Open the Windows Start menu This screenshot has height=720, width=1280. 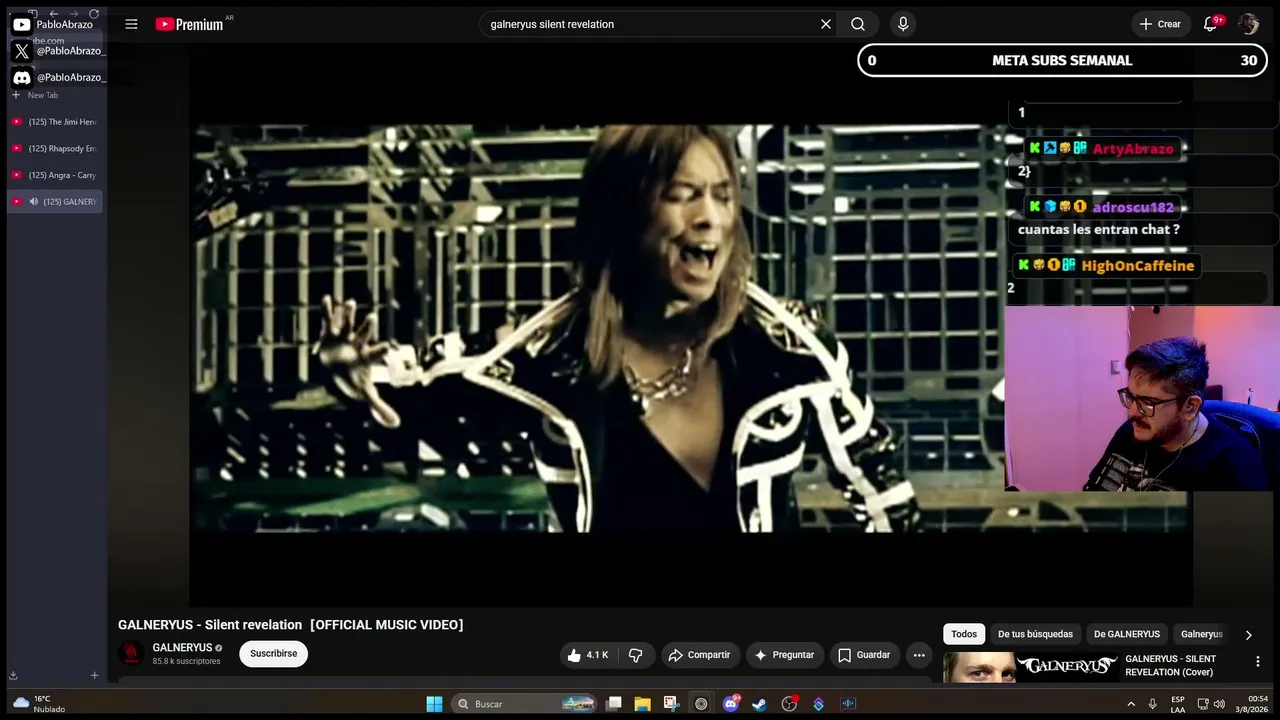(434, 704)
